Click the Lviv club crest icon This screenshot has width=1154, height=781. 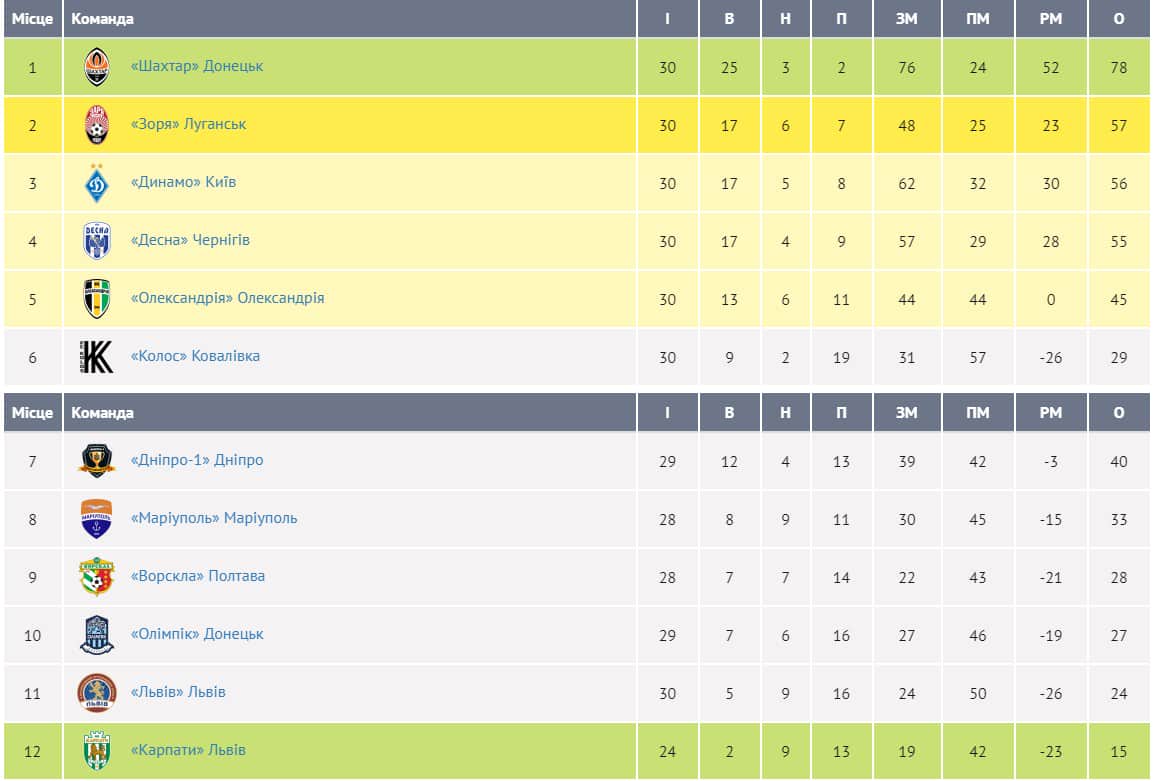(97, 693)
